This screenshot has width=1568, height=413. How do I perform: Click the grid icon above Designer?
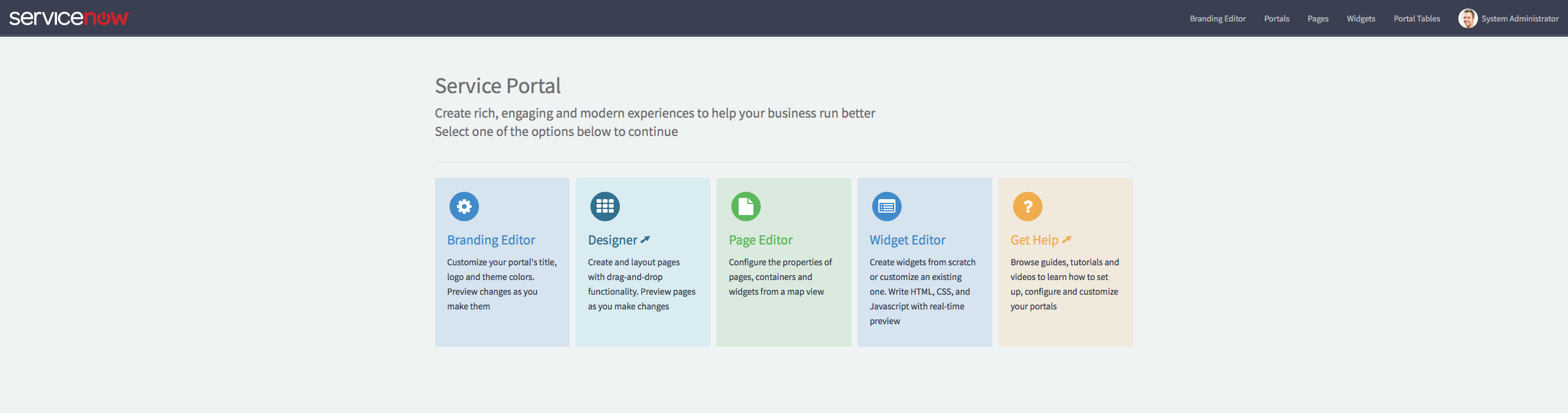tap(605, 206)
